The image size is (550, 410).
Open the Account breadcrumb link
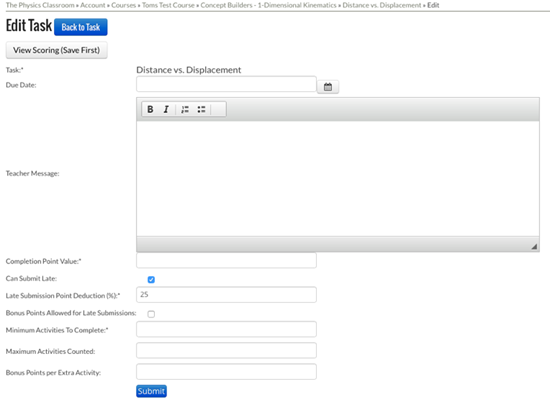pyautogui.click(x=93, y=5)
